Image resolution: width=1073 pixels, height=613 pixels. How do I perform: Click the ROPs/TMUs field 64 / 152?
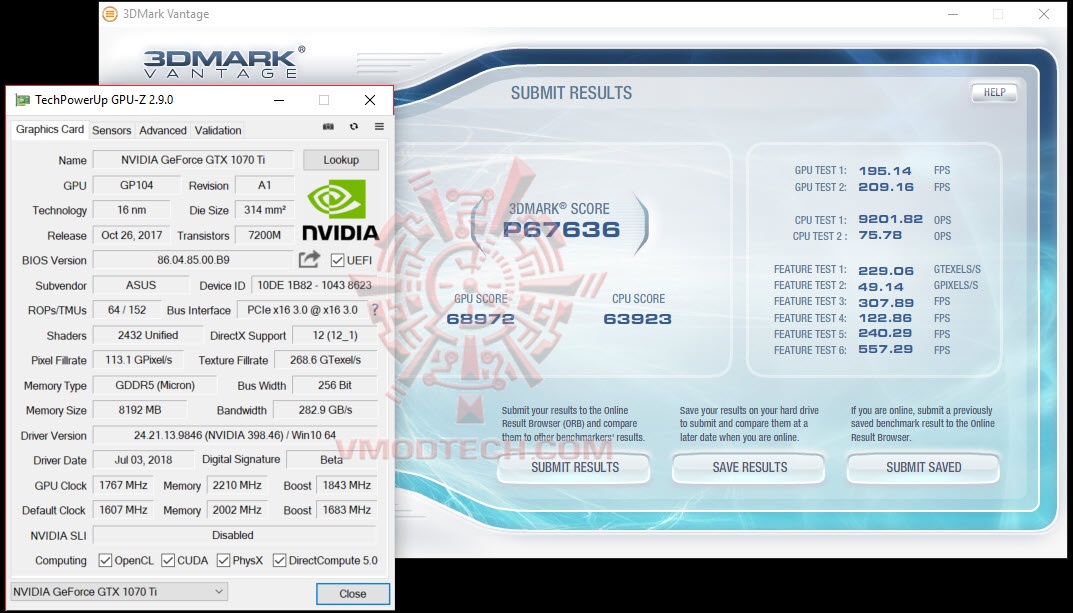pos(127,310)
